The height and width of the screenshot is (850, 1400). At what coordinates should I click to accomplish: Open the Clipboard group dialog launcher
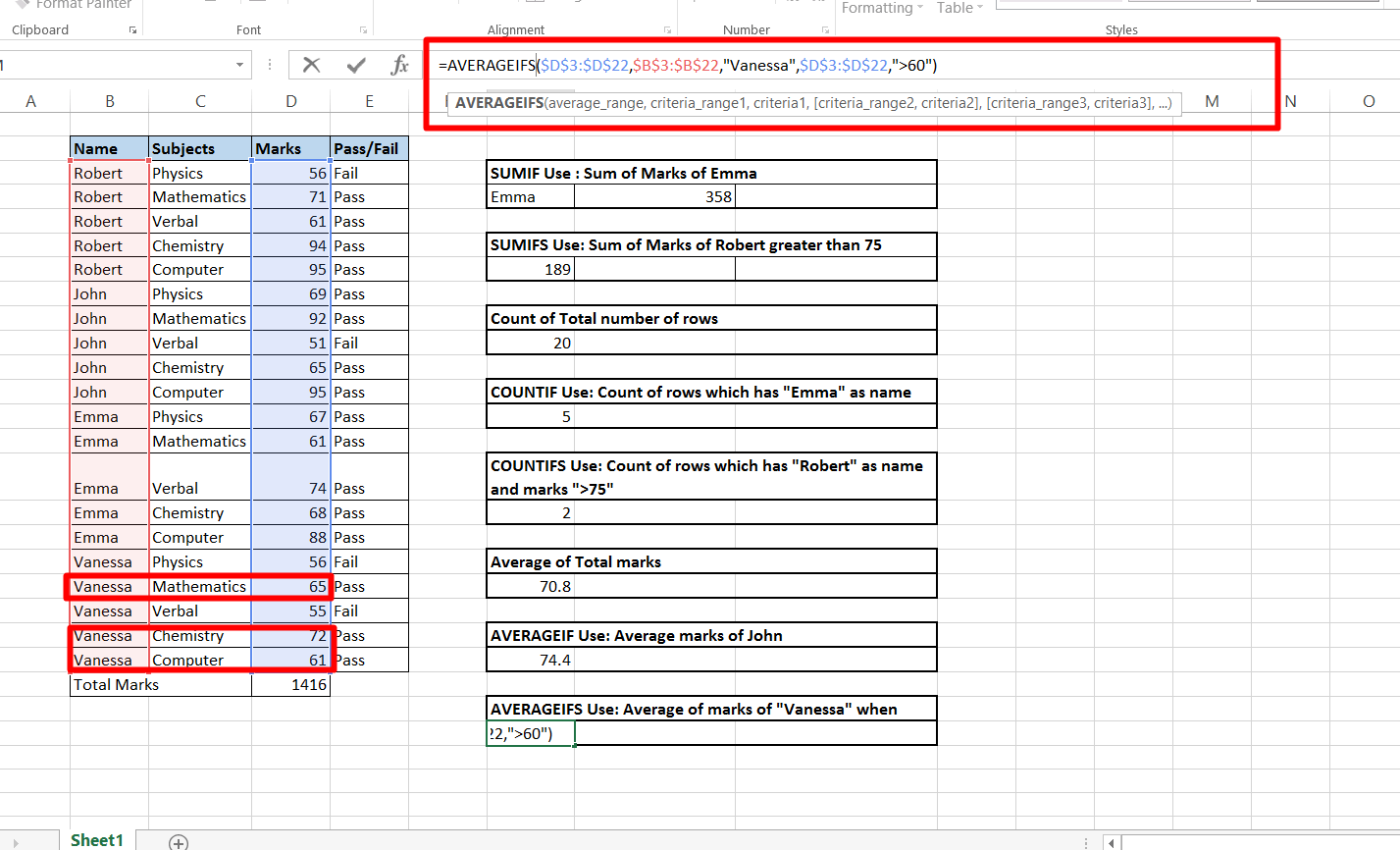[132, 30]
